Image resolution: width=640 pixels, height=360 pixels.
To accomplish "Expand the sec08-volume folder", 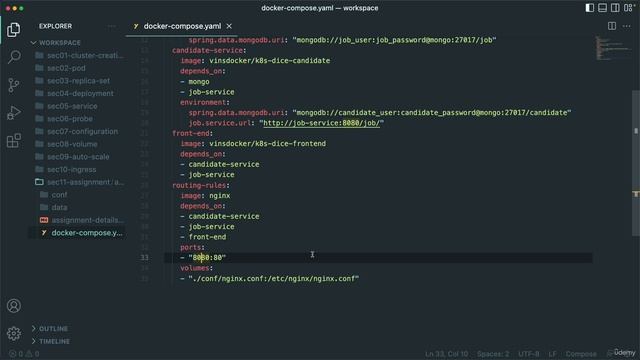I will point(67,144).
